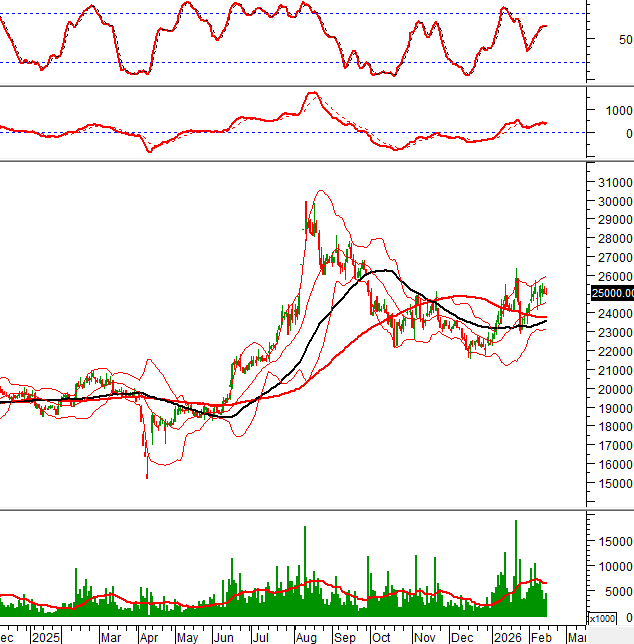Screen dimensions: 634x644
Task: Click the 1000 label on the MACD axis
Action: pos(617,111)
